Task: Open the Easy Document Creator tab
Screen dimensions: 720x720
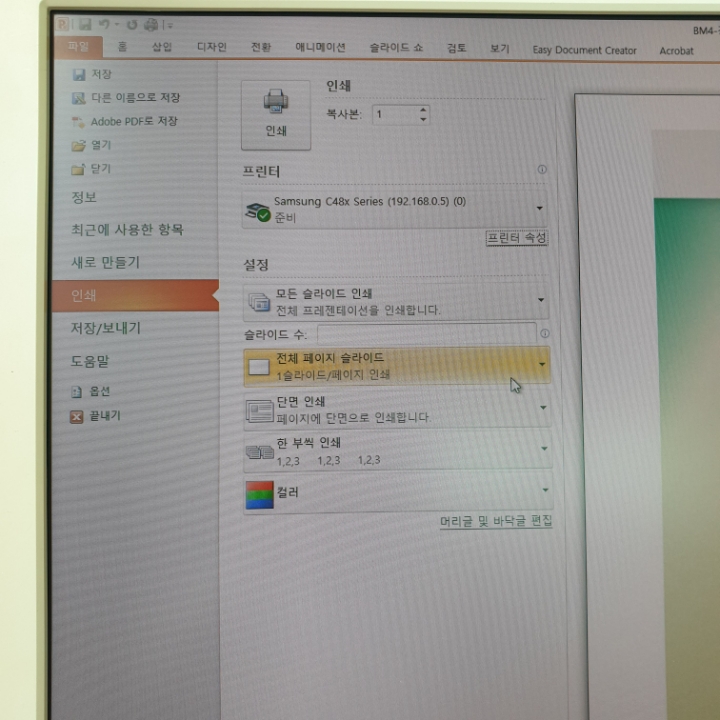Action: point(584,50)
